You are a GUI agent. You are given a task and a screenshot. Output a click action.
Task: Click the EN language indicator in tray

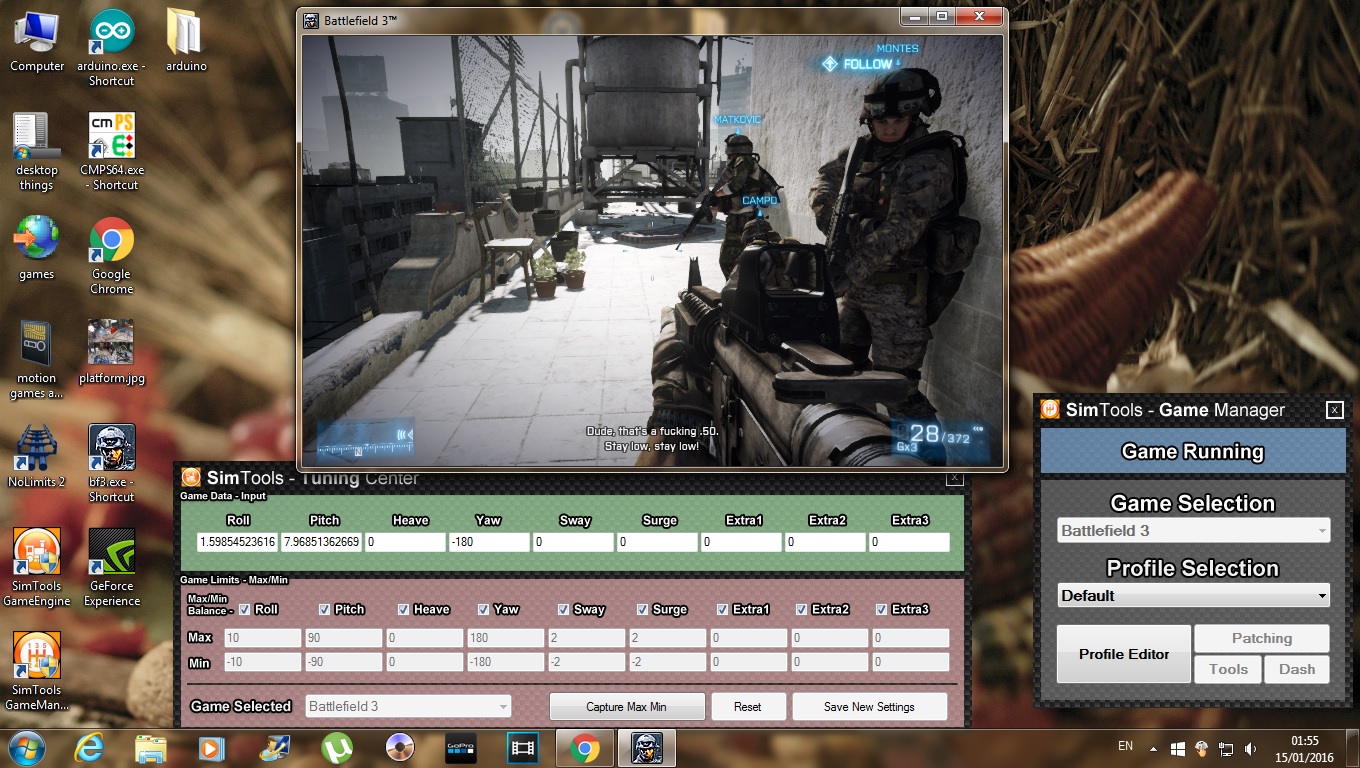pyautogui.click(x=1125, y=747)
